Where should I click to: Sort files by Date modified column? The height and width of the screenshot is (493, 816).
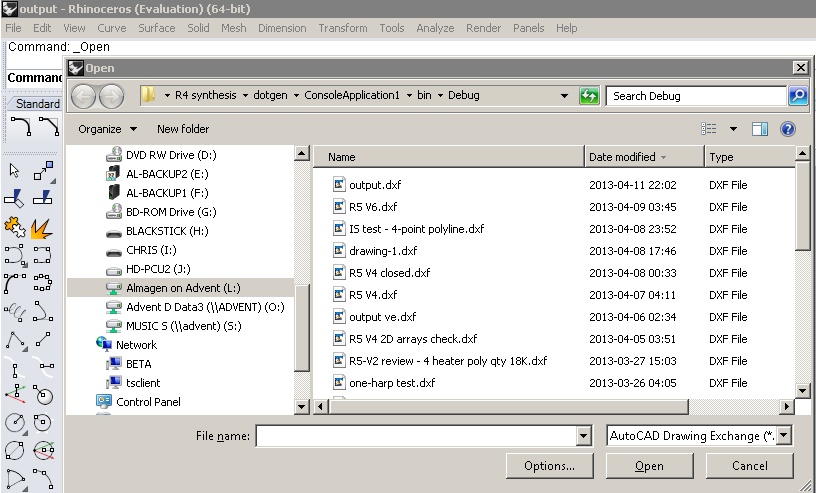[644, 157]
